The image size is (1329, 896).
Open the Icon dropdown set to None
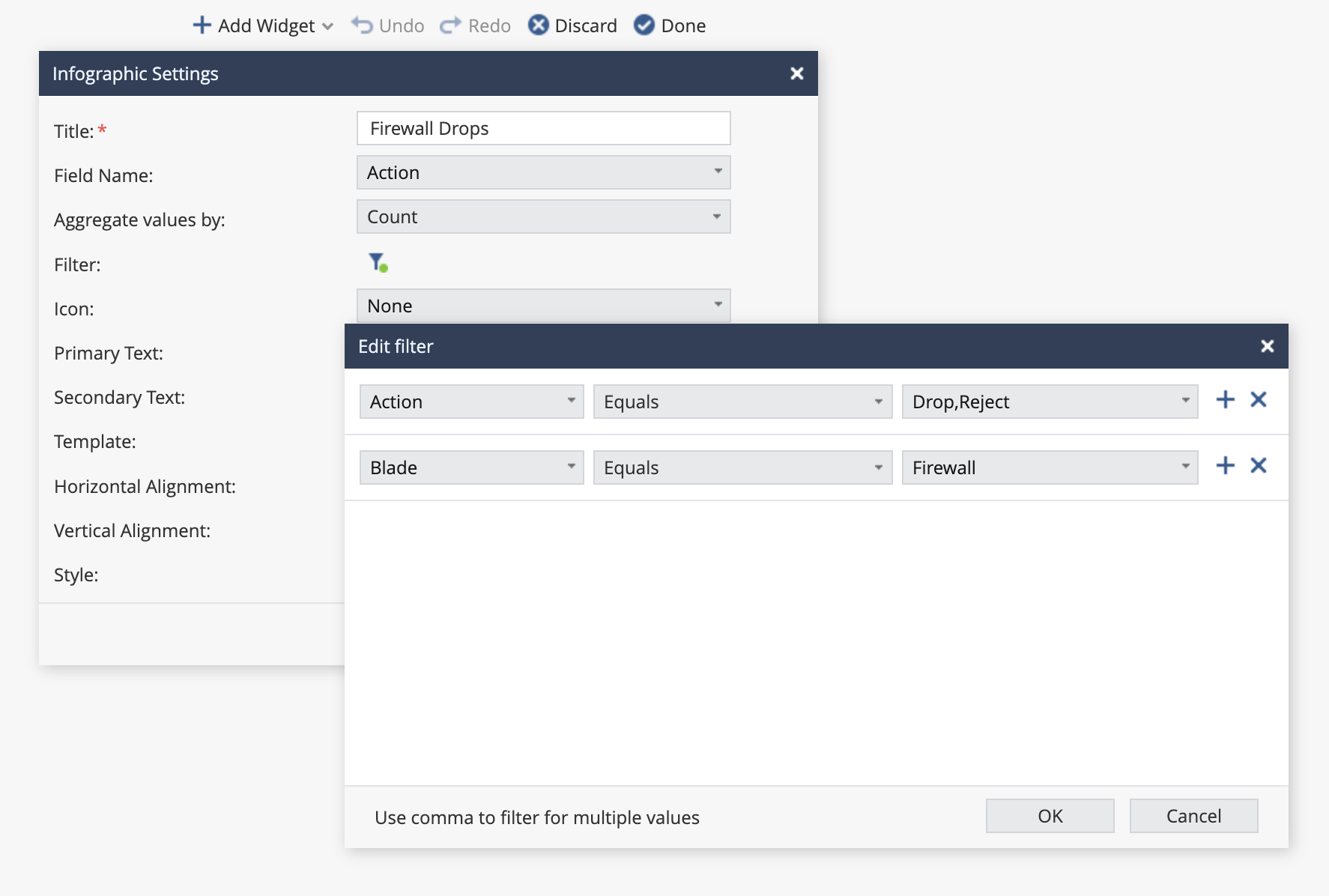point(542,305)
